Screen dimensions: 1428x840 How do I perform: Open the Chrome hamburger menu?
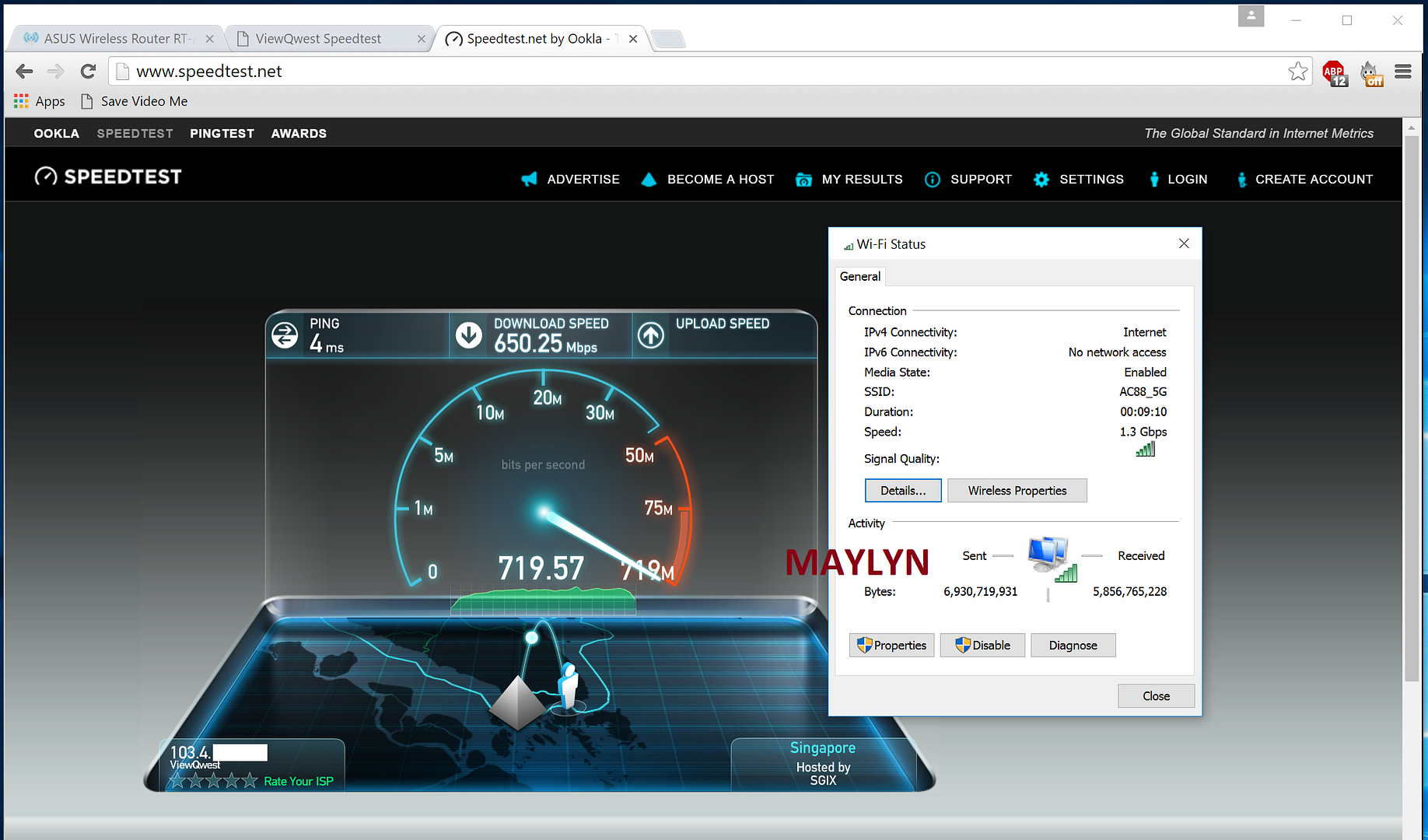click(1403, 72)
